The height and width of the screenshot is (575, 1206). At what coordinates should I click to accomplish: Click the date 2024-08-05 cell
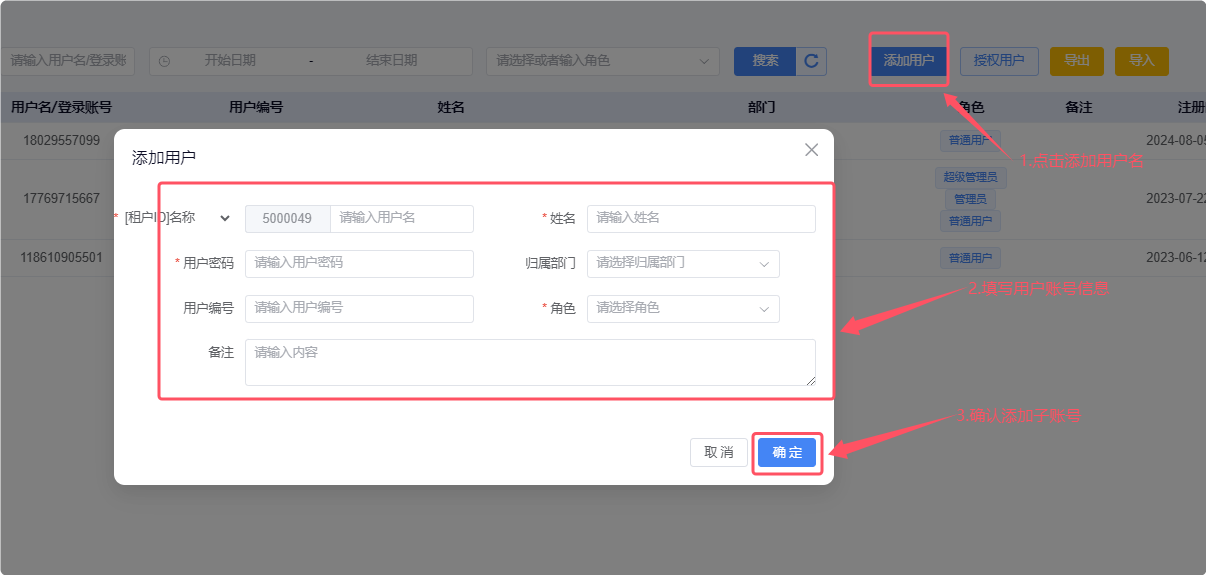(x=1176, y=140)
